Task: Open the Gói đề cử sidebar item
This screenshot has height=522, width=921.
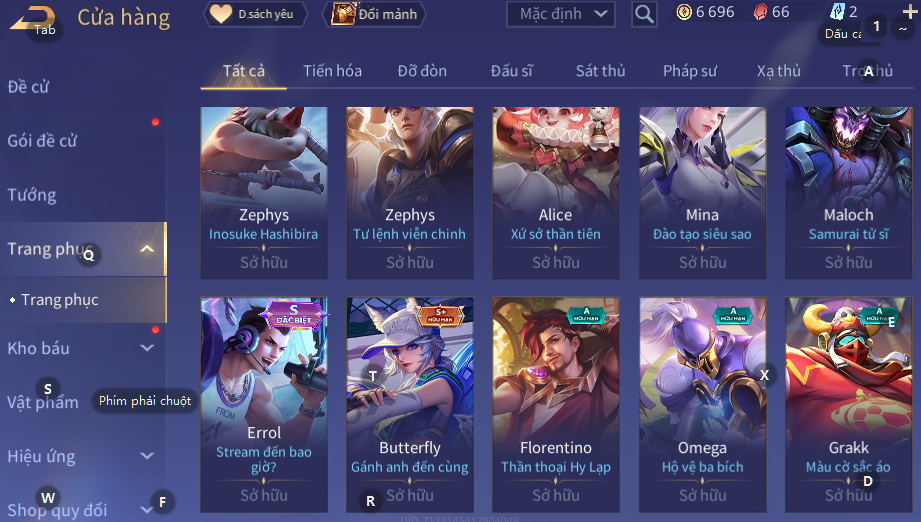Action: pyautogui.click(x=42, y=140)
